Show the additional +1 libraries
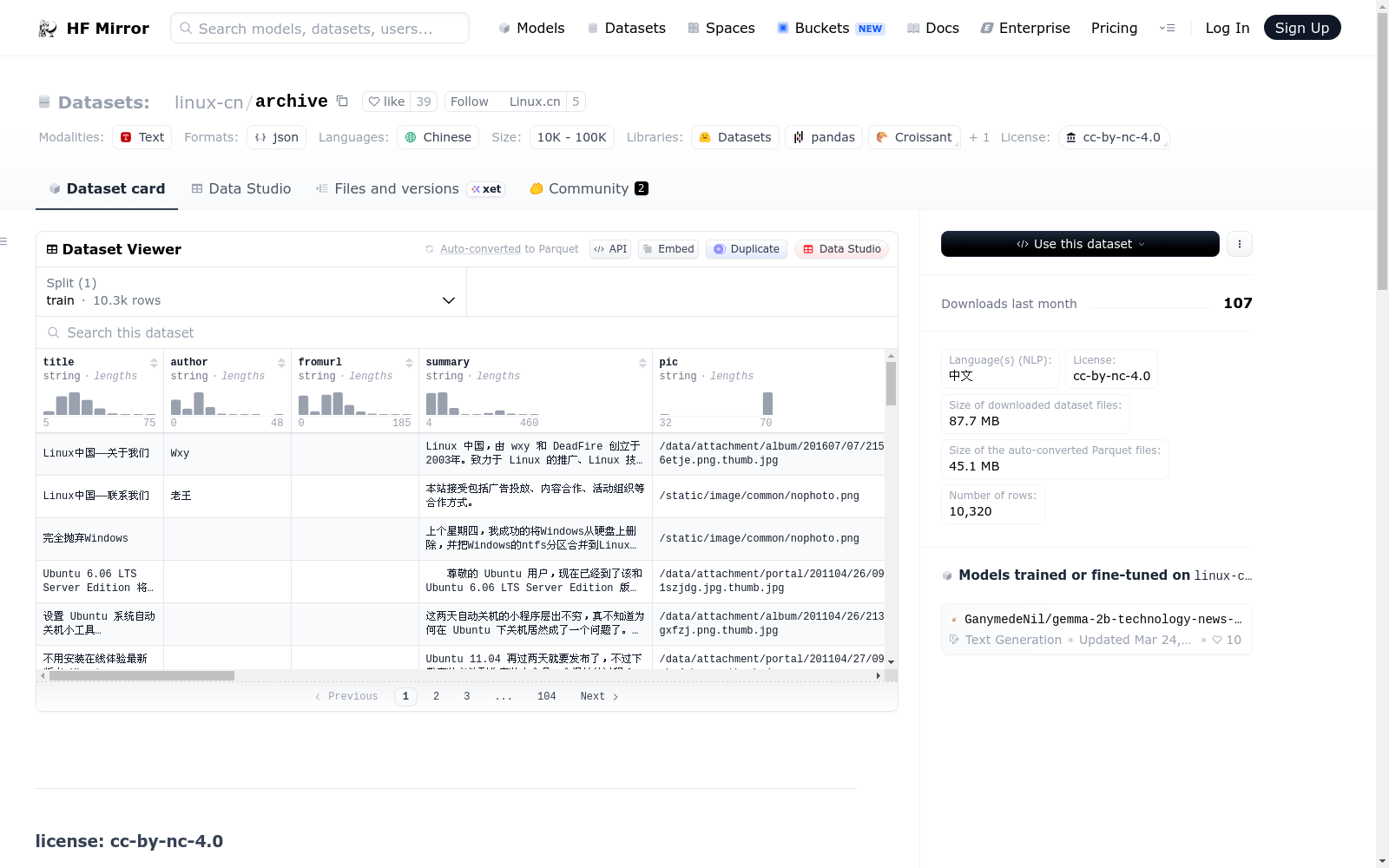 tap(979, 137)
